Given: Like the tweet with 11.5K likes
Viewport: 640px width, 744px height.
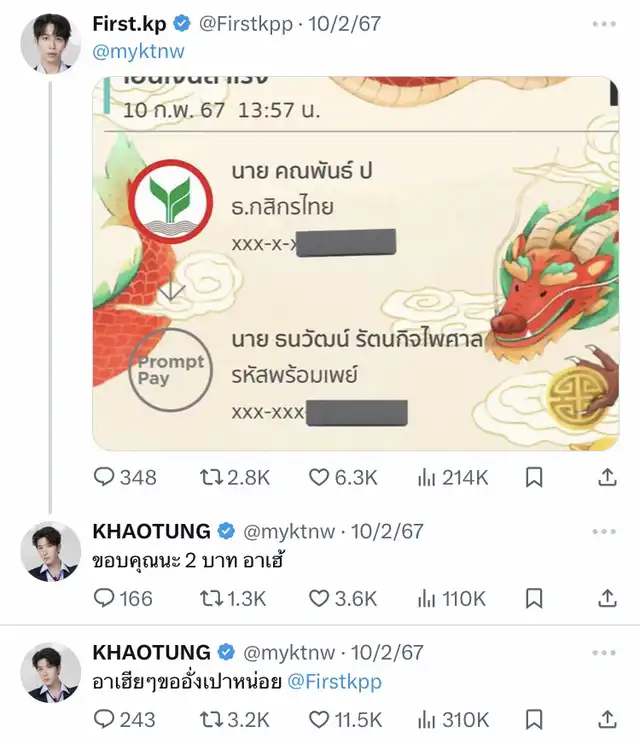Looking at the screenshot, I should pos(319,719).
